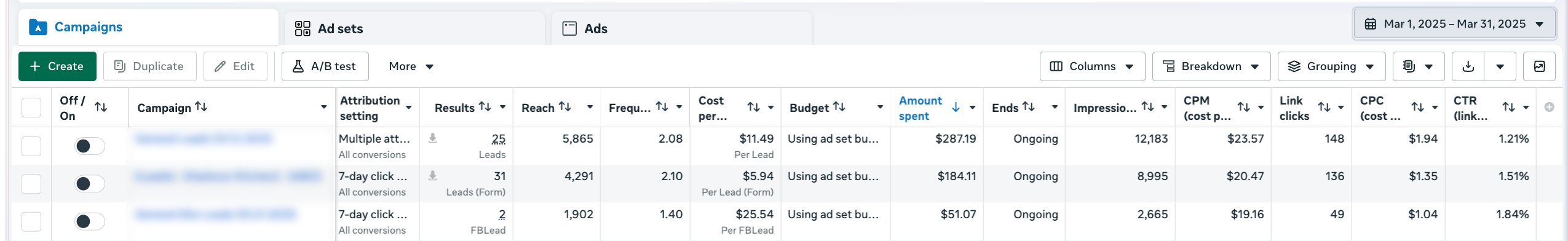Open the reports icon dropdown
Viewport: 1568px width, 241px height.
(1418, 66)
